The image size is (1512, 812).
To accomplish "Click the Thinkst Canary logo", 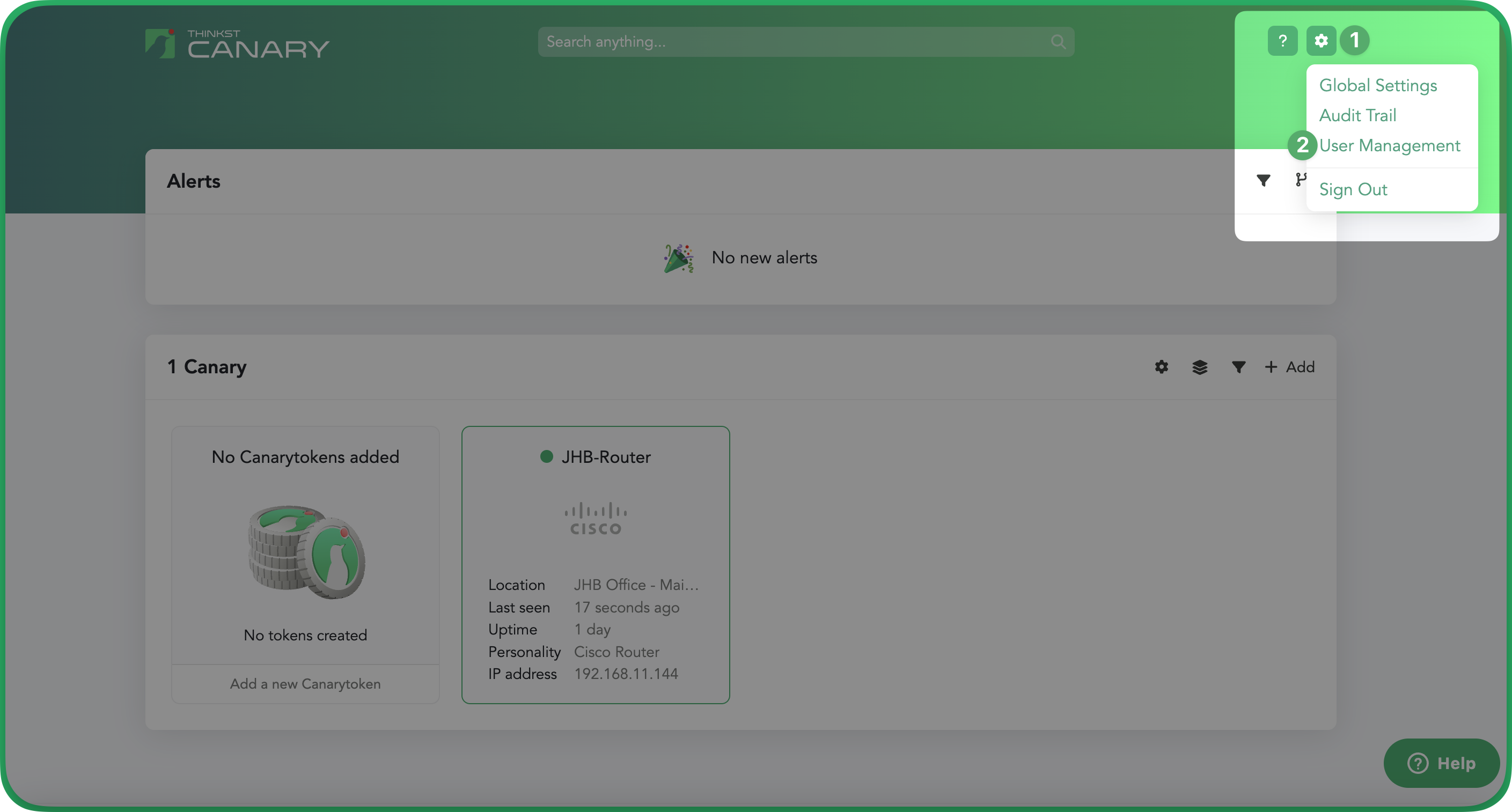I will pyautogui.click(x=237, y=44).
